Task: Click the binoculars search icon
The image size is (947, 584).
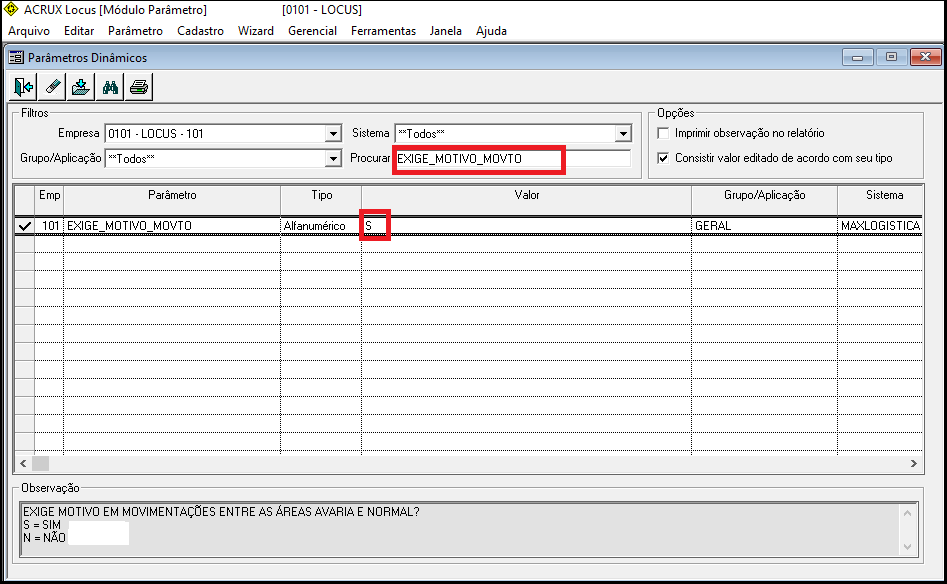Action: [x=110, y=87]
